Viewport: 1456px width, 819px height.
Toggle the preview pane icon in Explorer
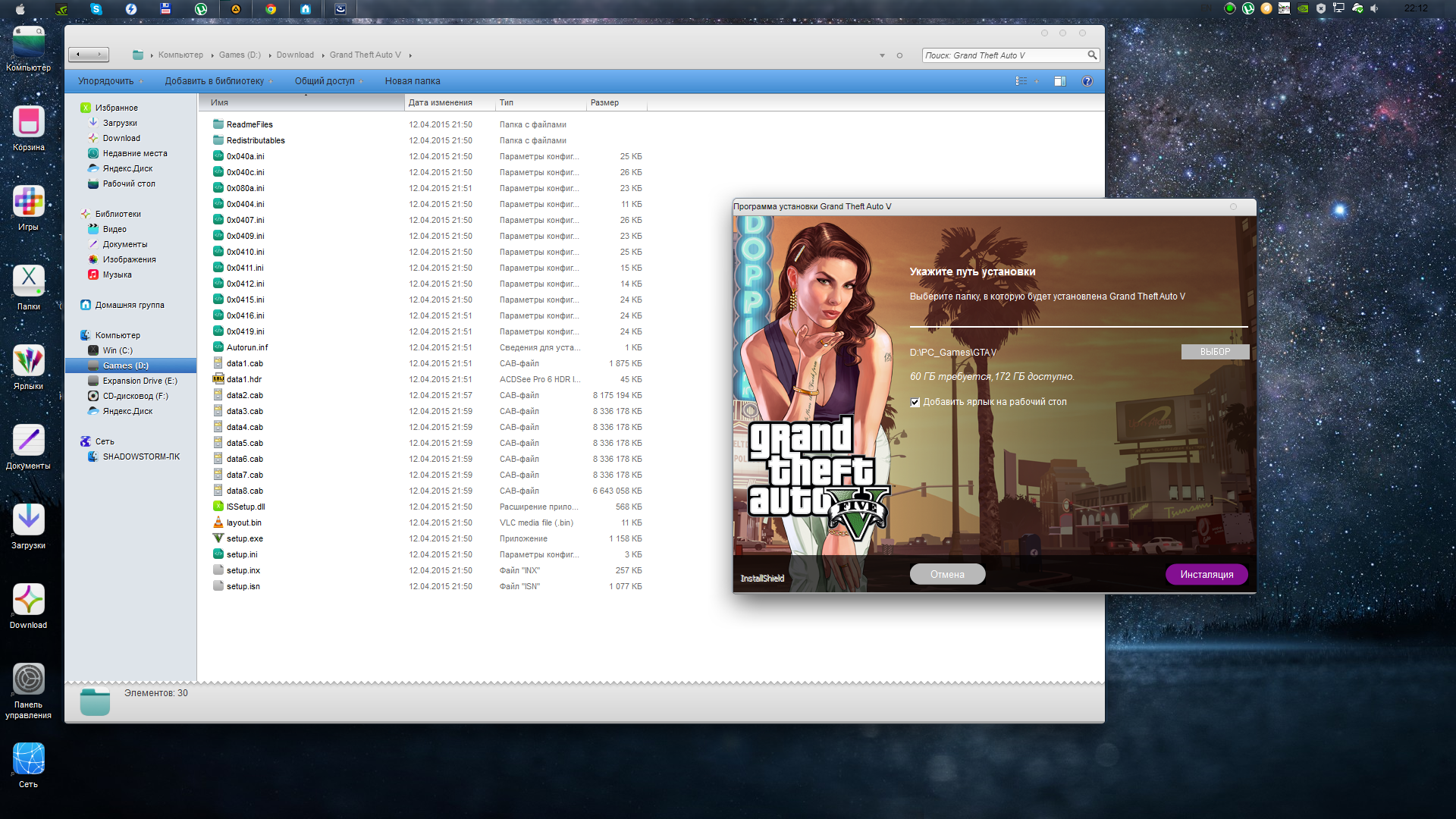coord(1060,81)
